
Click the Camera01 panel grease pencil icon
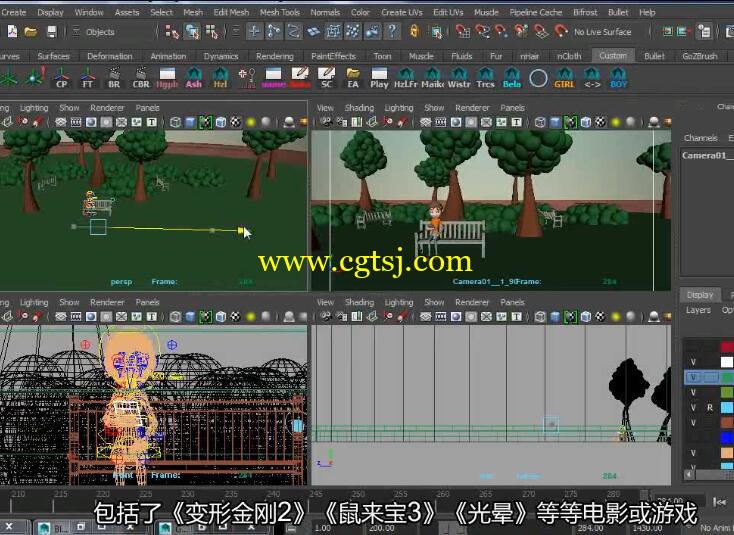[x=403, y=122]
